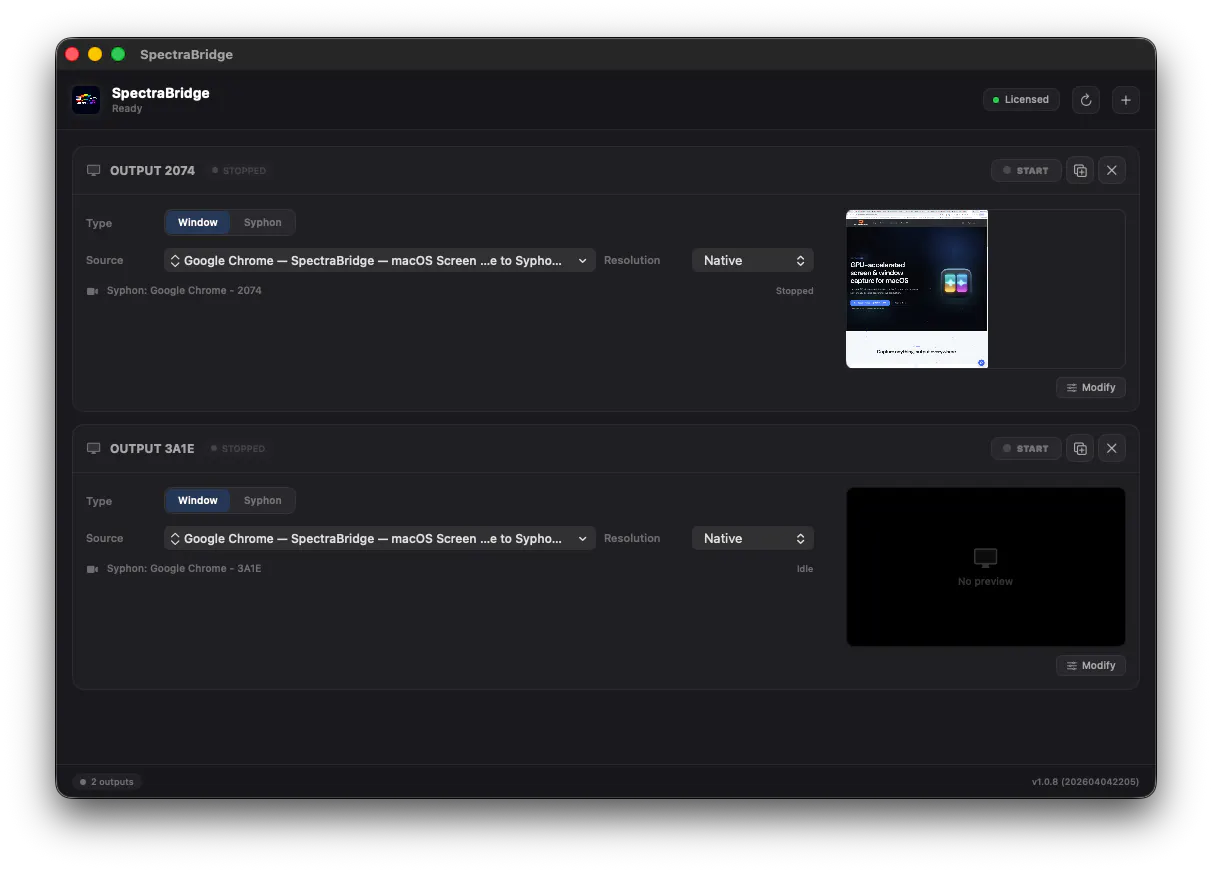Viewport: 1212px width, 872px height.
Task: Start OUTPUT 2074
Action: point(1026,171)
